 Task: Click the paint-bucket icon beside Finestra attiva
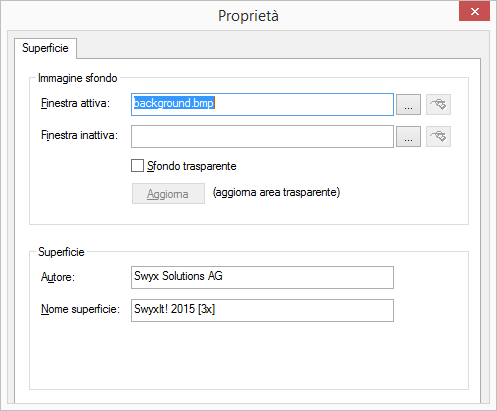click(438, 104)
